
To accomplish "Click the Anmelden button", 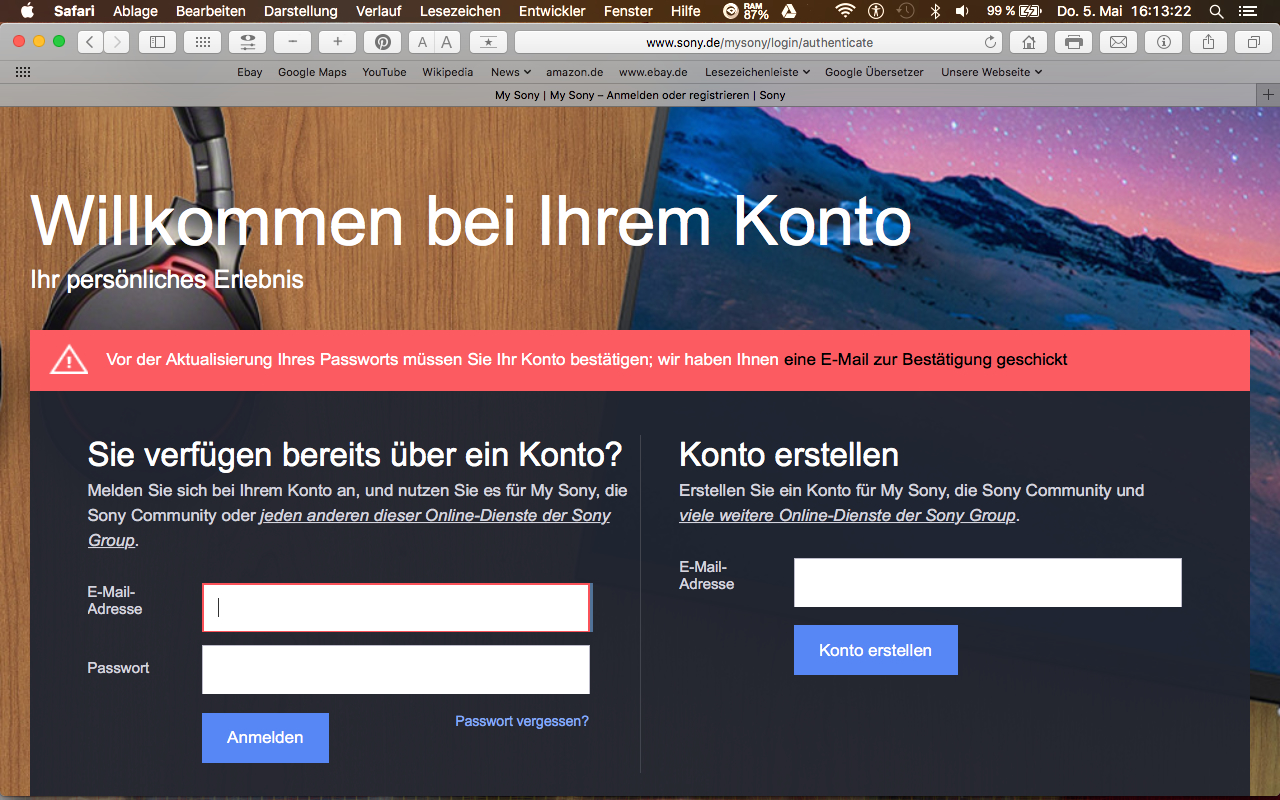I will [x=265, y=738].
